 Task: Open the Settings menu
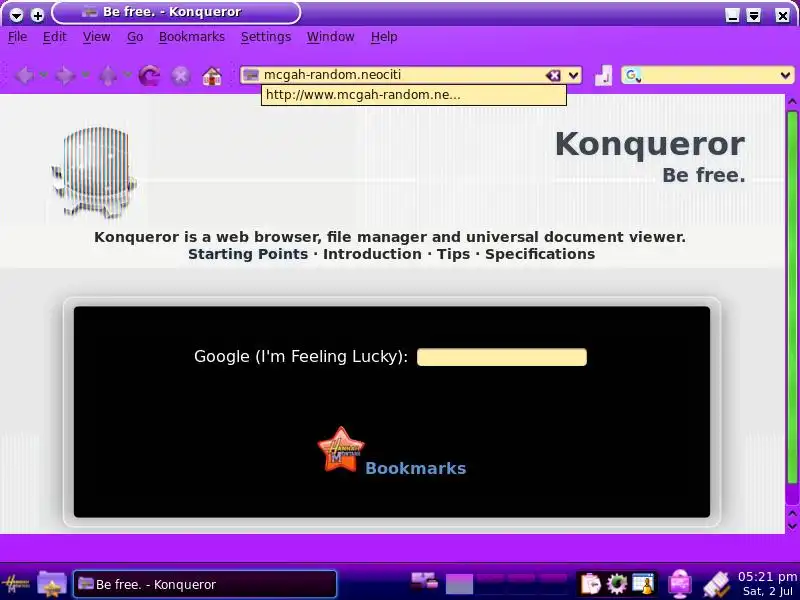[x=266, y=37]
